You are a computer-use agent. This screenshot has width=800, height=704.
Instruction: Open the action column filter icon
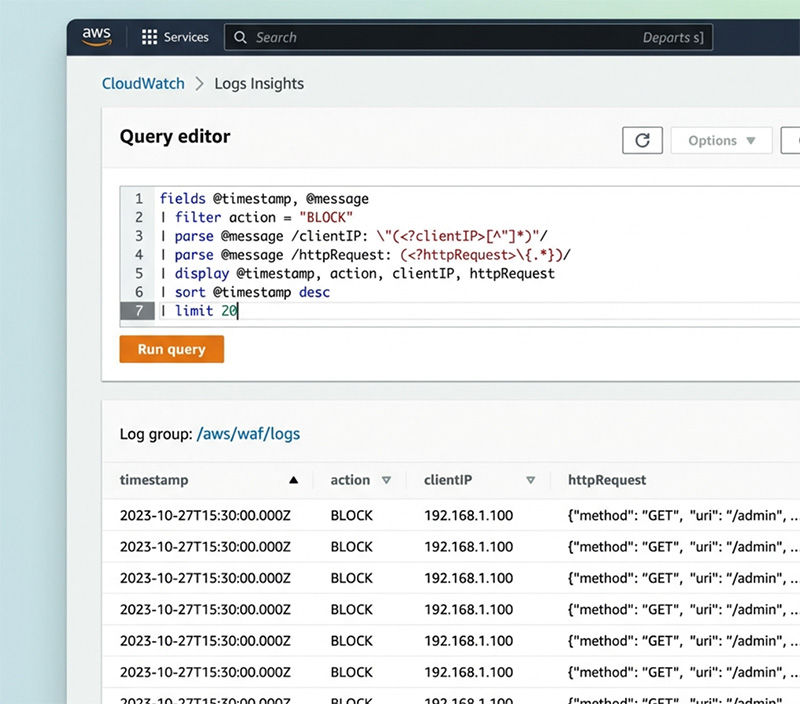tap(386, 480)
